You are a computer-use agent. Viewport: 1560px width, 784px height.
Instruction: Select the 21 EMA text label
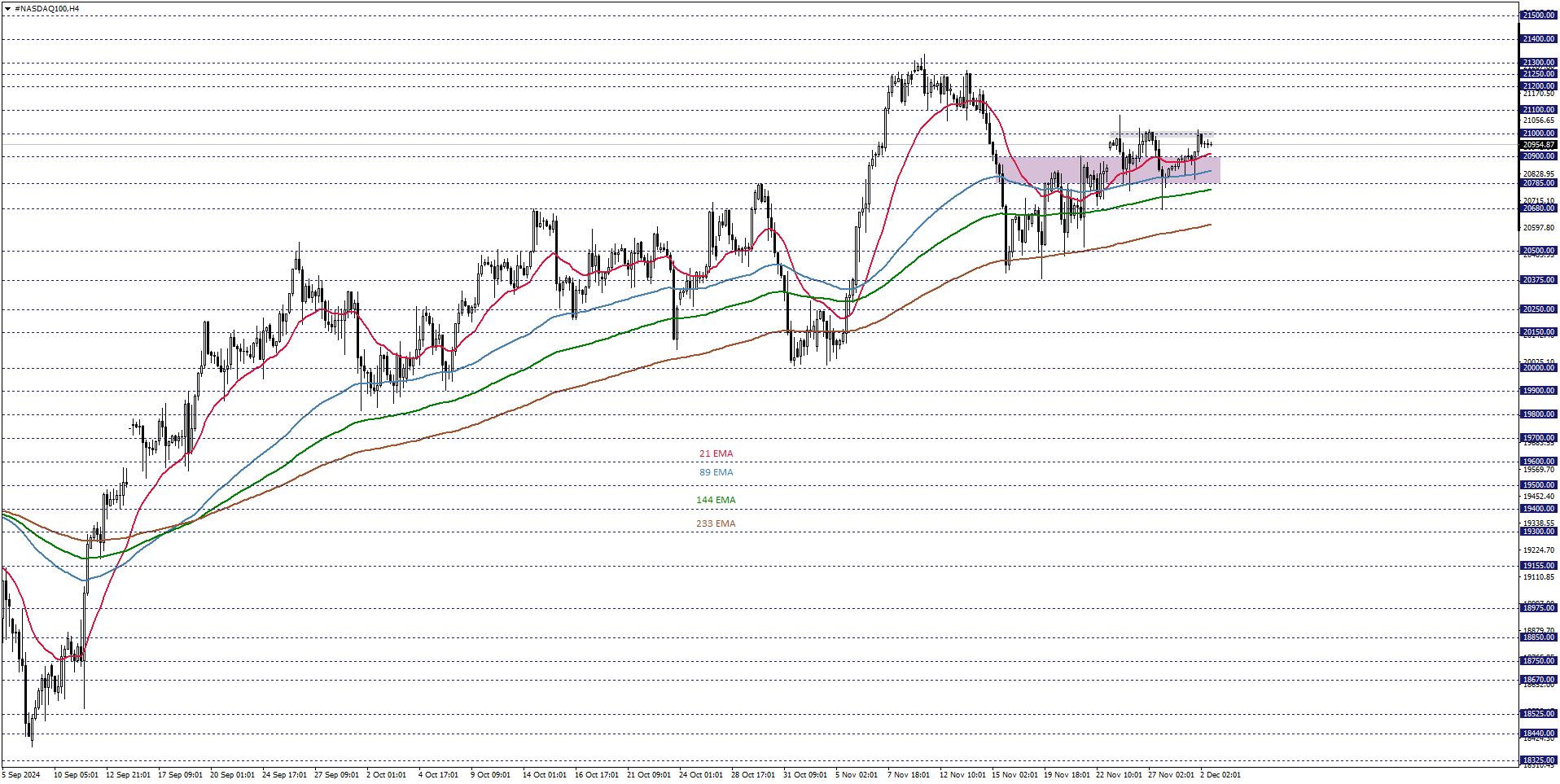click(x=716, y=453)
